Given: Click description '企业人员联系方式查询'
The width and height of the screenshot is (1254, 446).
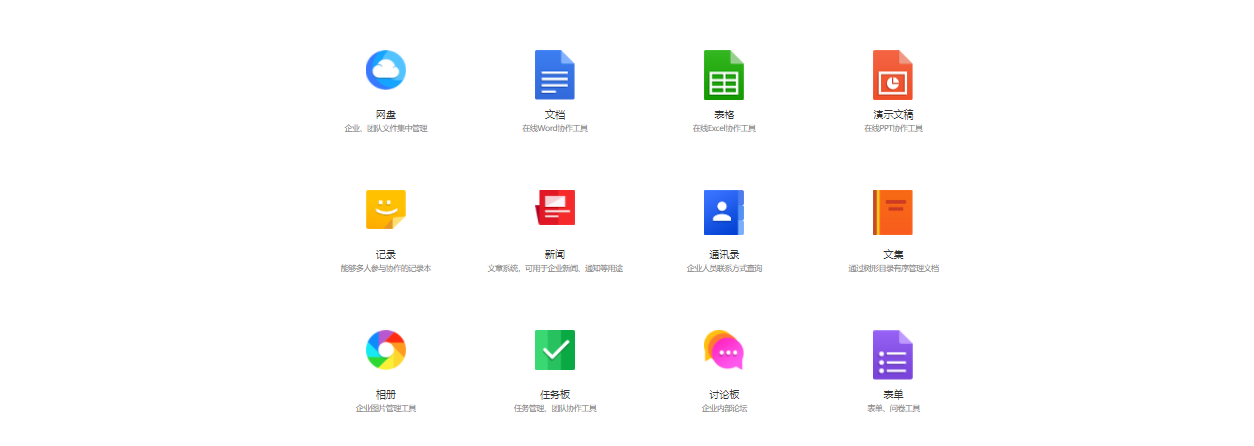Looking at the screenshot, I should (724, 269).
